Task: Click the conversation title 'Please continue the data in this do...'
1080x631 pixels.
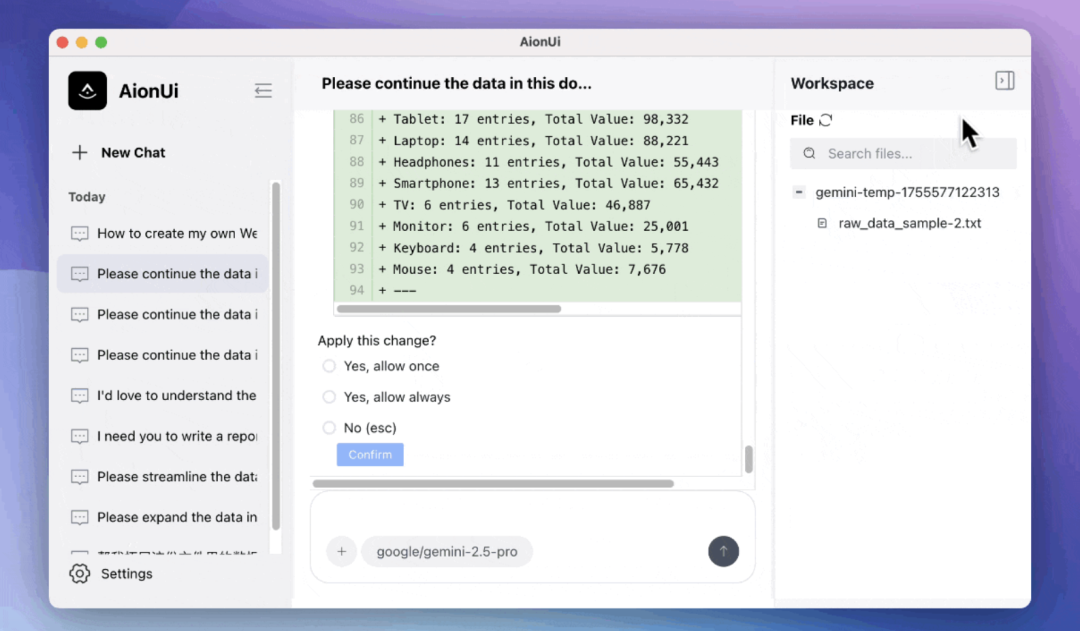Action: click(x=457, y=83)
